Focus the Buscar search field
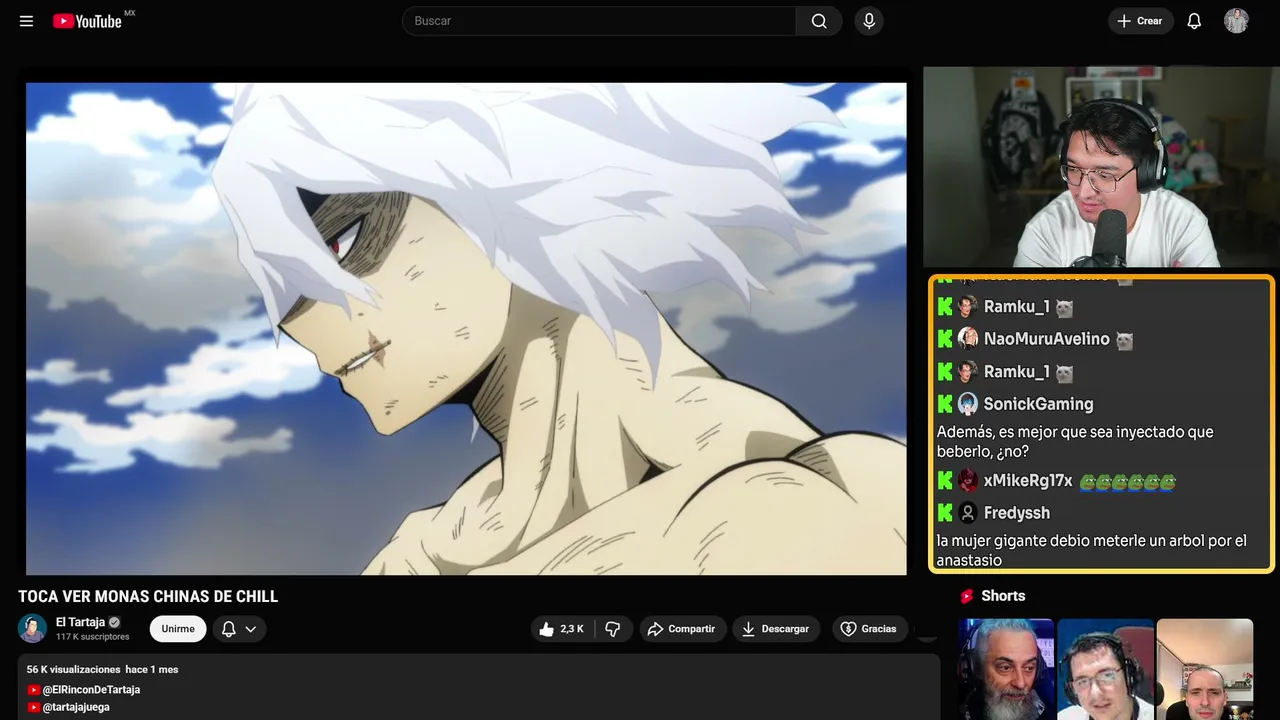 599,21
